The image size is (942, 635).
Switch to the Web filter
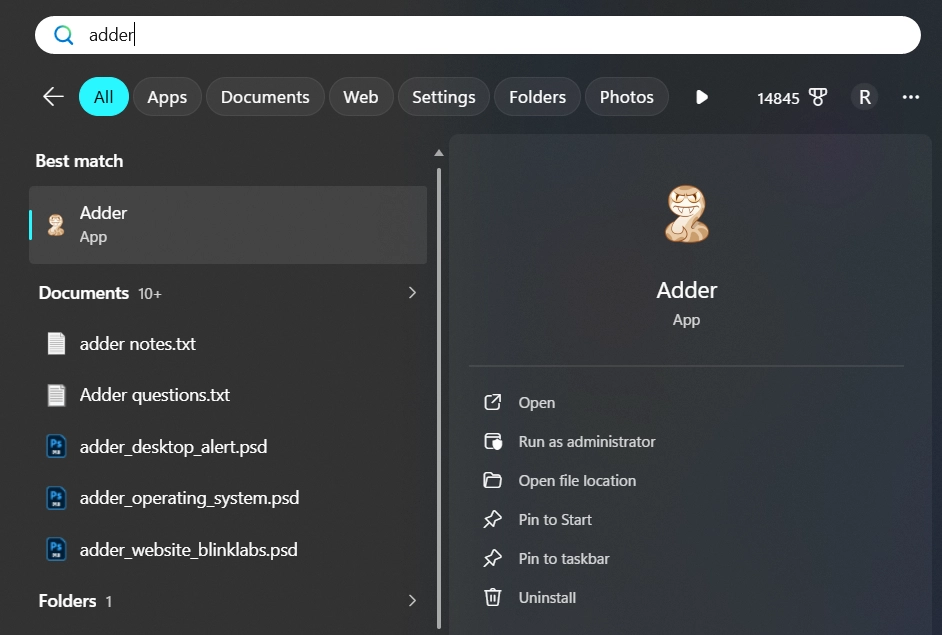[360, 97]
